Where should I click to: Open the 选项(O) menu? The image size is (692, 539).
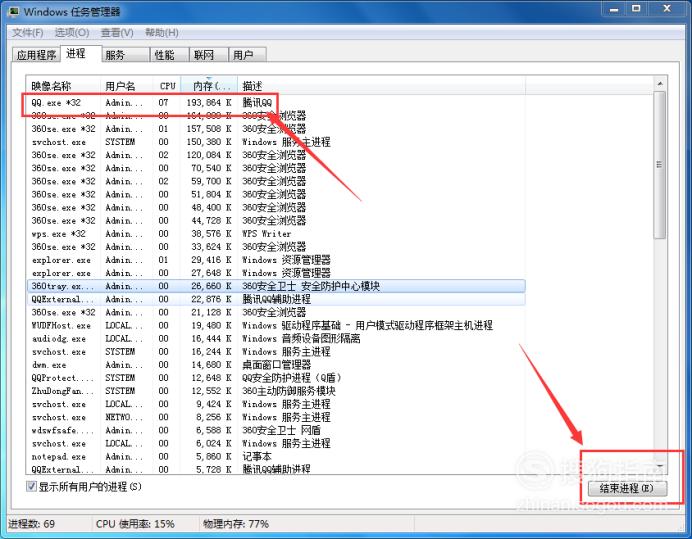pos(72,32)
